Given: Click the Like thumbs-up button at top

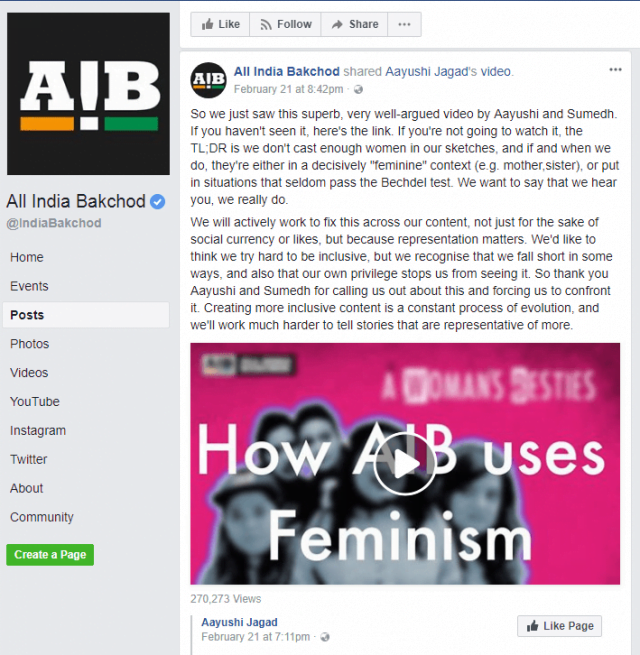Looking at the screenshot, I should pyautogui.click(x=220, y=24).
